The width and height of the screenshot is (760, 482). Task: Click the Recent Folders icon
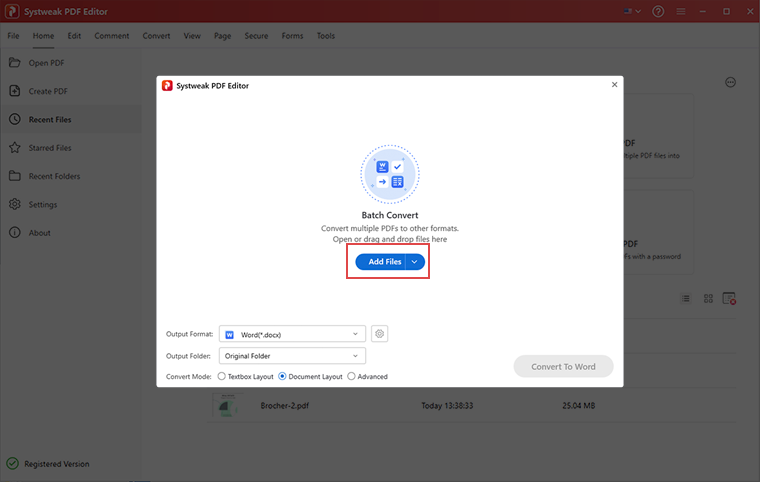15,176
